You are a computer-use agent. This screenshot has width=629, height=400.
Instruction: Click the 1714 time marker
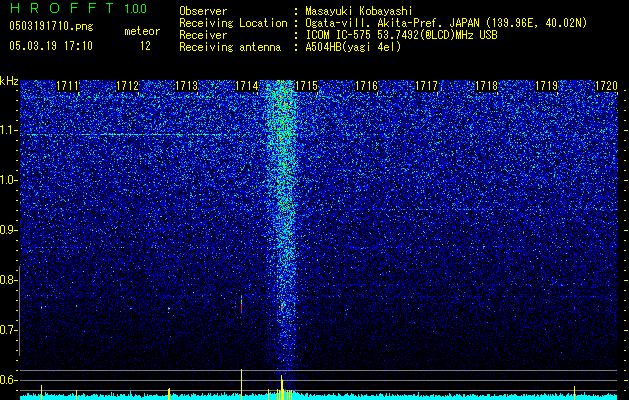point(246,85)
